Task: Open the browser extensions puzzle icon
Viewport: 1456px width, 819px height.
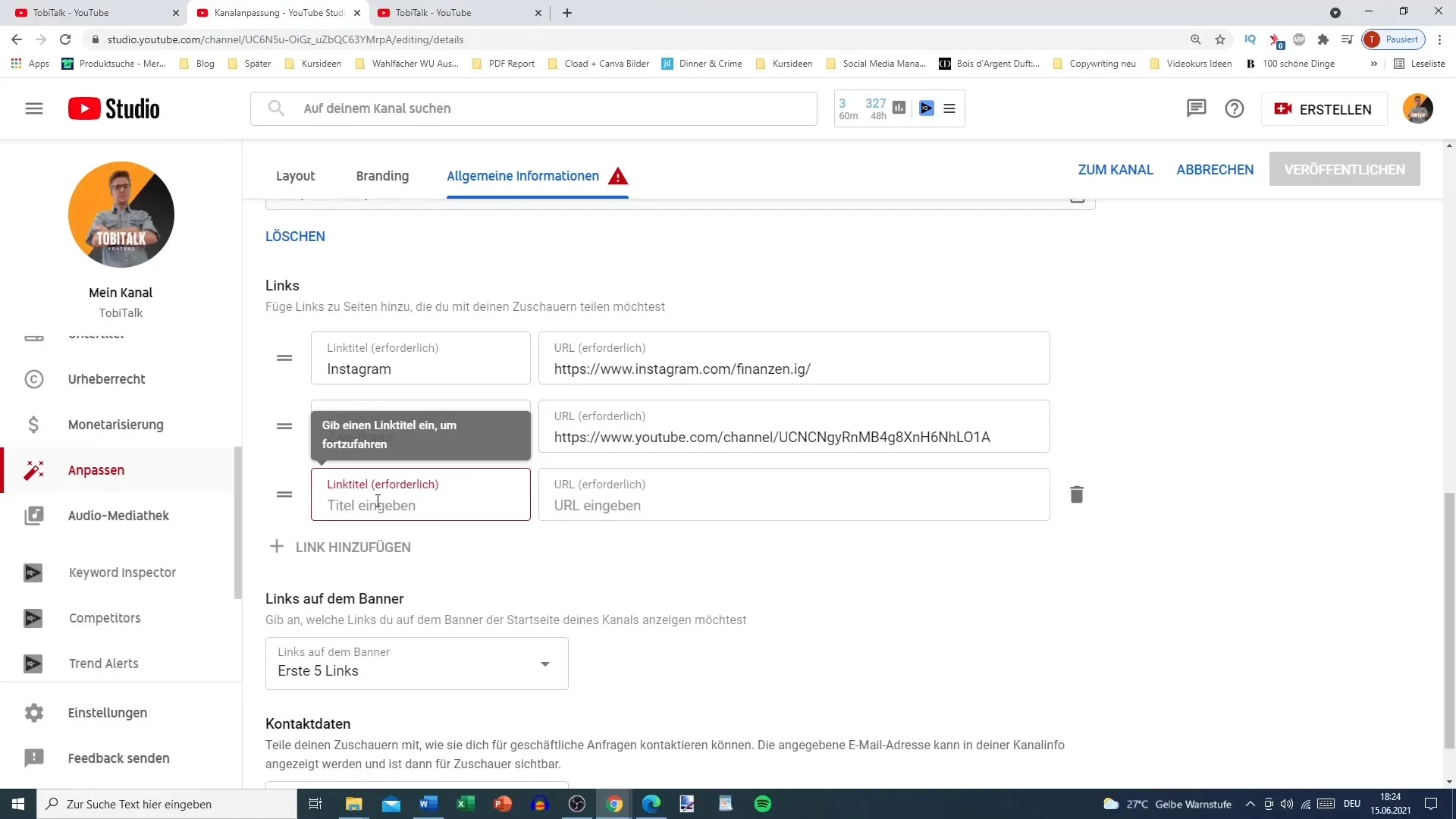Action: [x=1323, y=39]
